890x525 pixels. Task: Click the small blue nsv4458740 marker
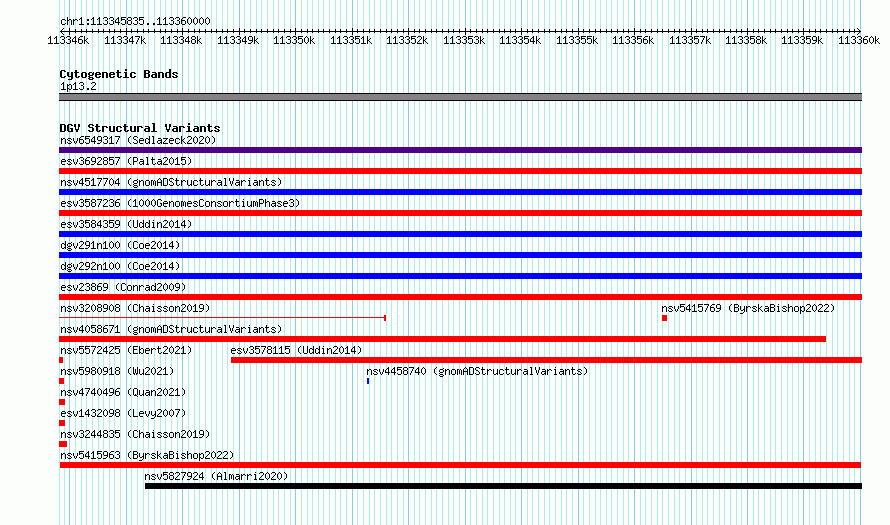point(368,381)
